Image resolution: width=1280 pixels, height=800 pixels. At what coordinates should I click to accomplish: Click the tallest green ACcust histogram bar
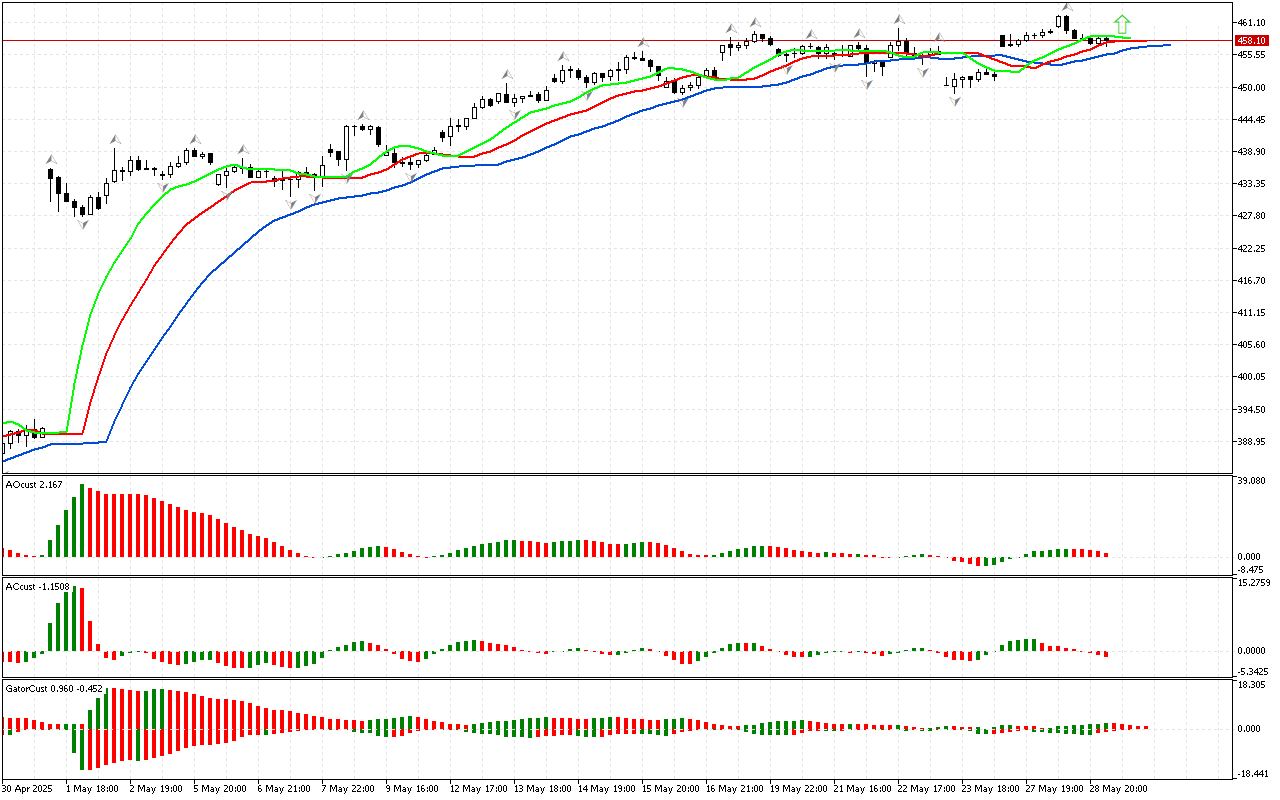[x=73, y=620]
